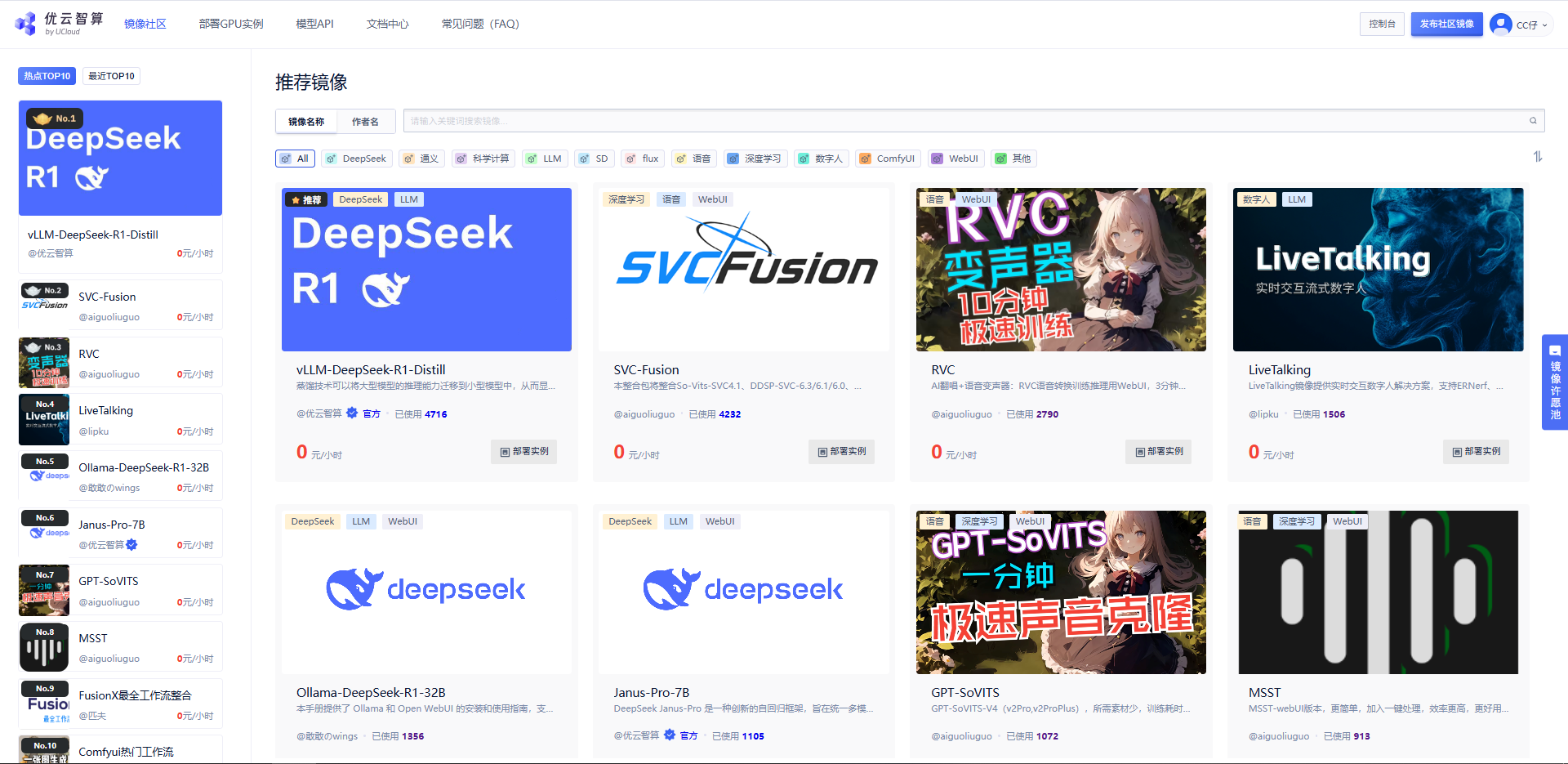Open 常见问题 (FAQ) page
This screenshot has height=764, width=1568.
(x=480, y=24)
